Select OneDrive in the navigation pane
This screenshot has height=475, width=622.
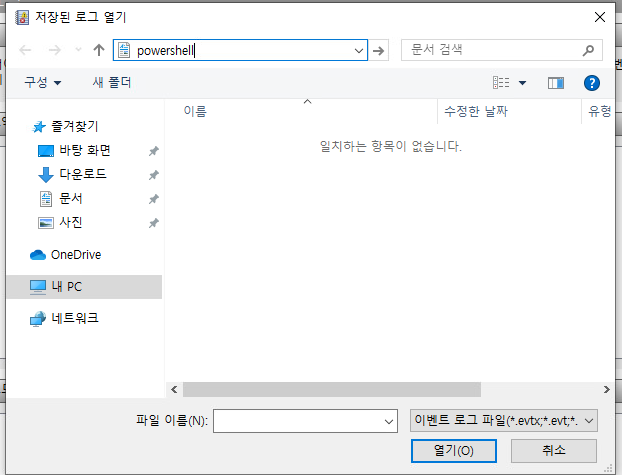click(75, 254)
